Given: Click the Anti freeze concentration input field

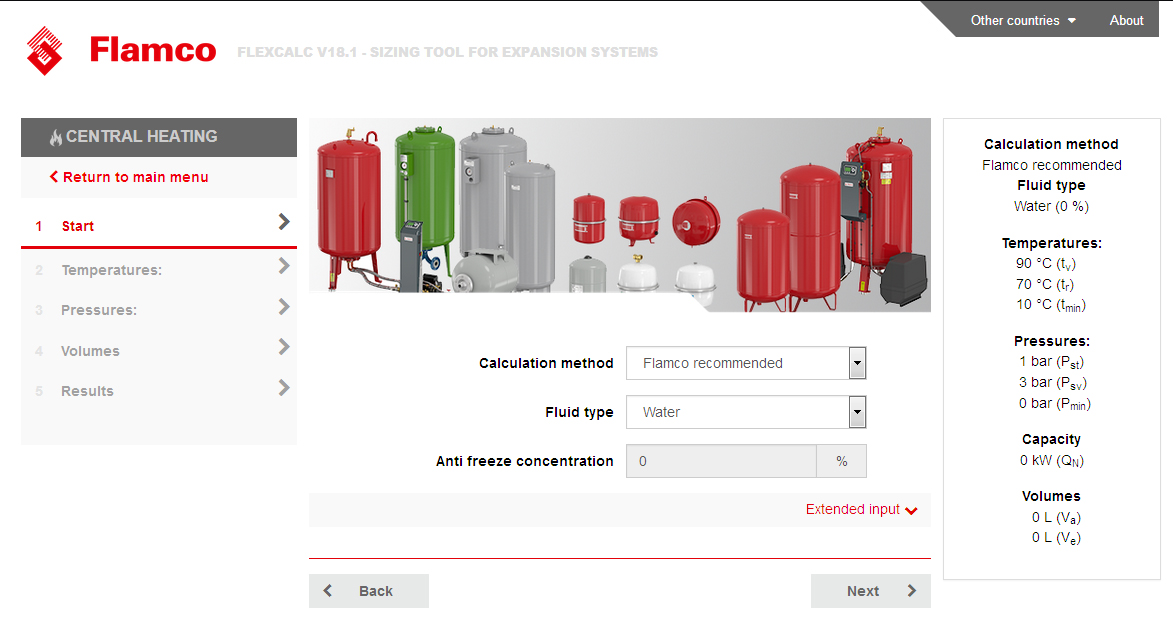Looking at the screenshot, I should (721, 461).
